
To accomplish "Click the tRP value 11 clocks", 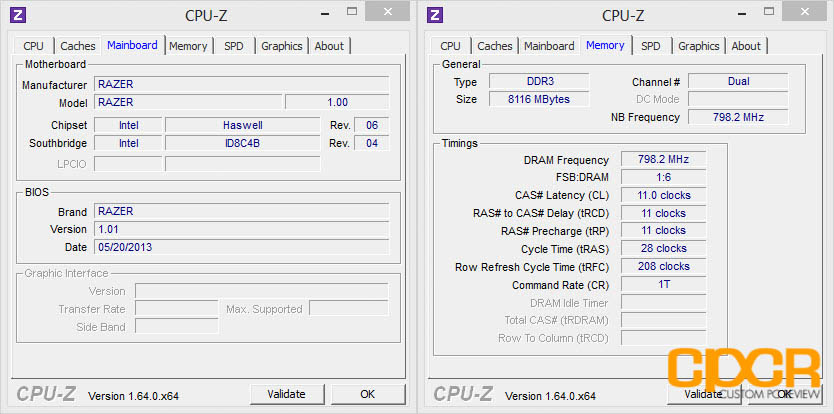I will pyautogui.click(x=663, y=230).
